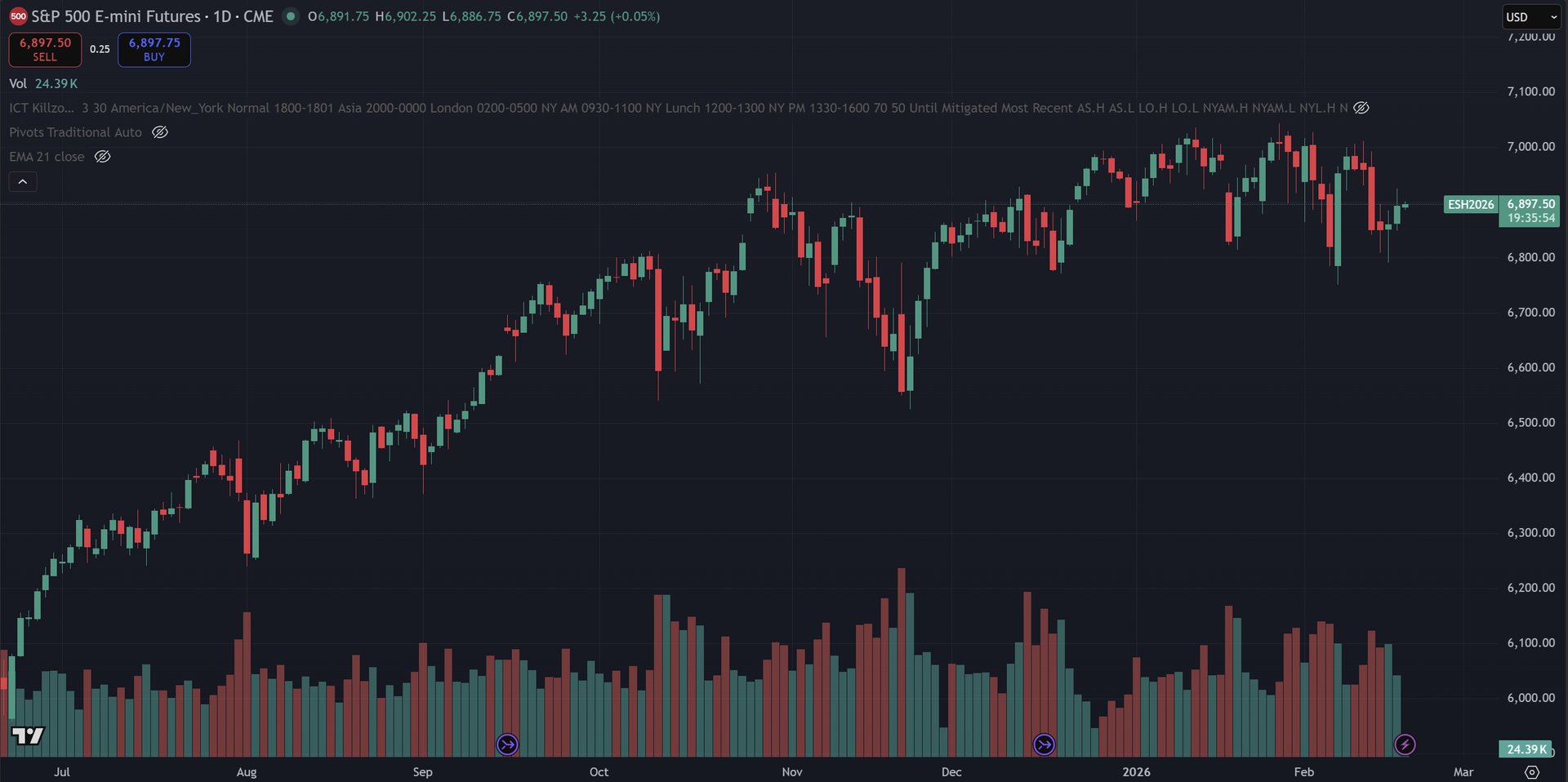Viewport: 1568px width, 782px height.
Task: Unhide the EMA 21 close indicator
Action: pos(102,157)
